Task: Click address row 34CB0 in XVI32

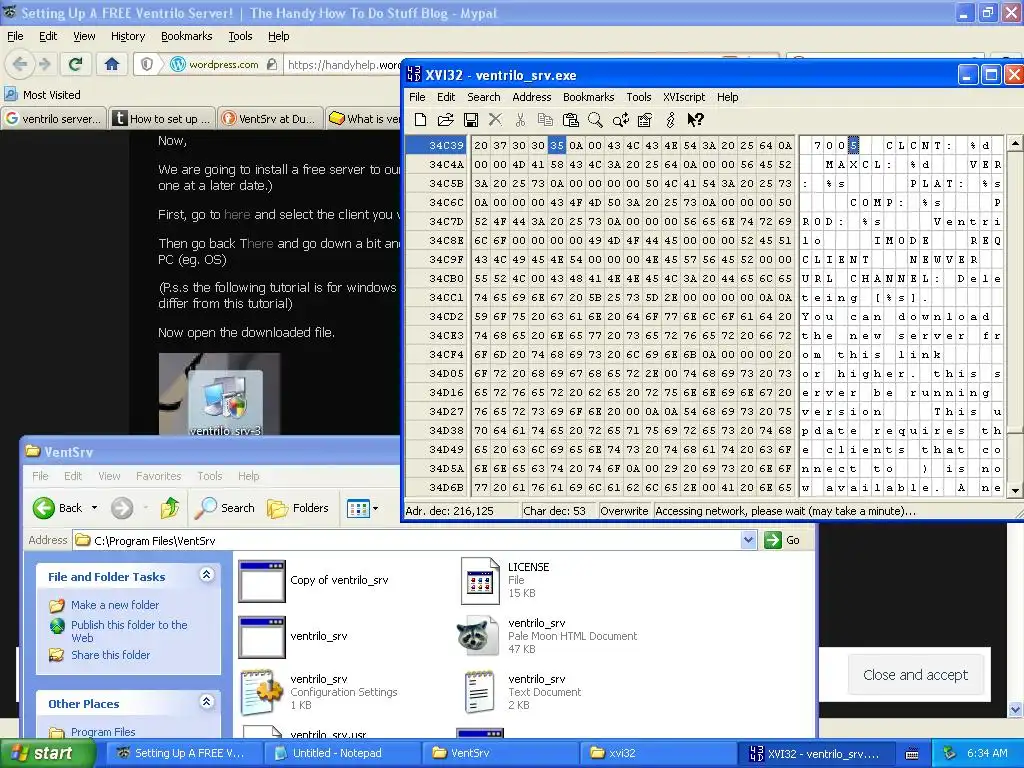Action: pyautogui.click(x=446, y=278)
